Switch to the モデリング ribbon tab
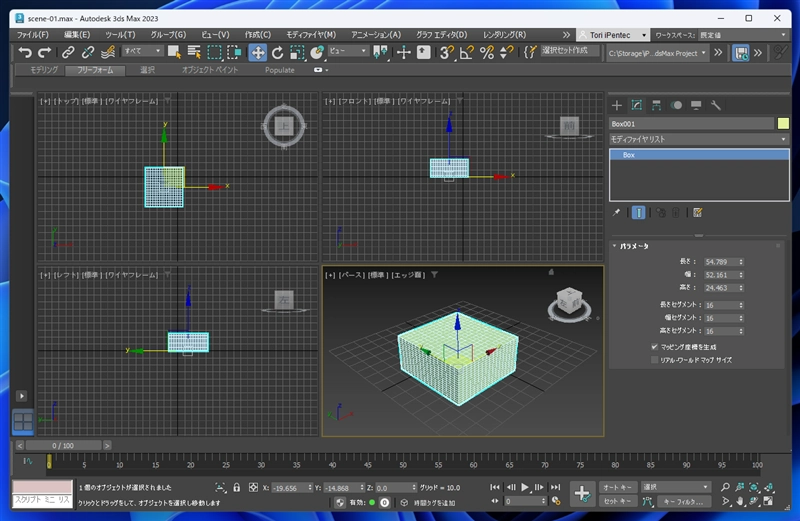The width and height of the screenshot is (800, 521). pyautogui.click(x=44, y=70)
